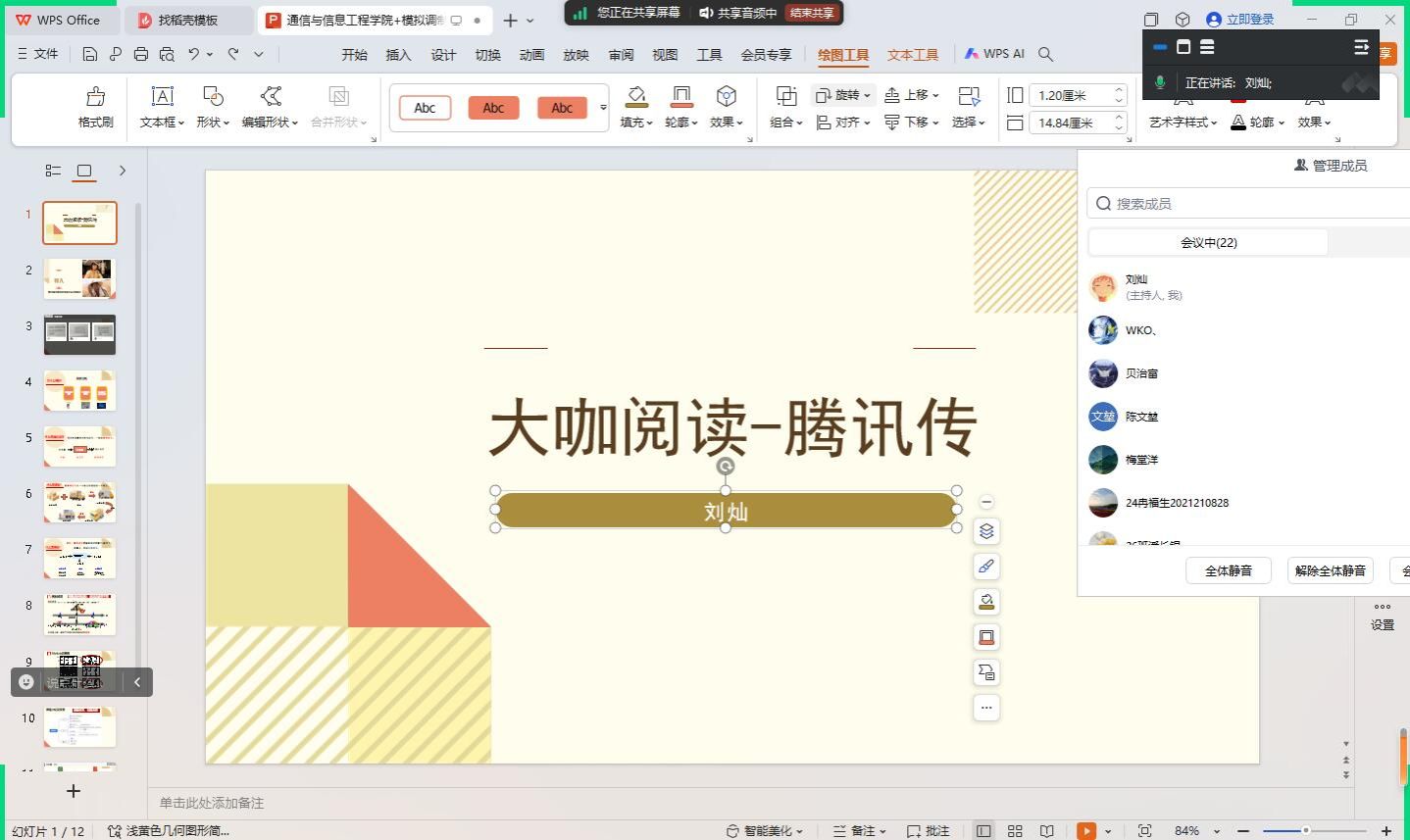Open the Fill (填充) dropdown
Image resolution: width=1410 pixels, height=840 pixels.
tap(636, 123)
